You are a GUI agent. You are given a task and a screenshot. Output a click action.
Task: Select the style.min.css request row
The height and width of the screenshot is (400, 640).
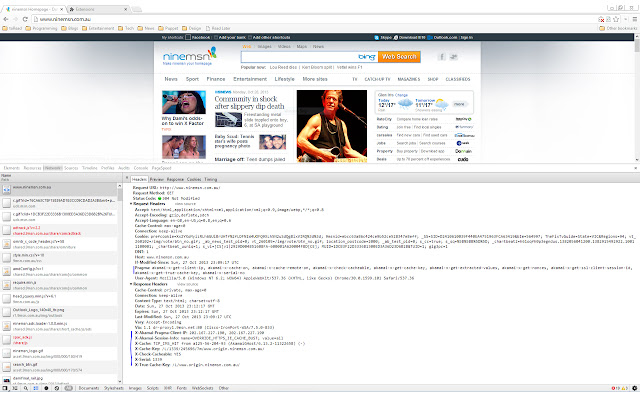click(x=60, y=258)
